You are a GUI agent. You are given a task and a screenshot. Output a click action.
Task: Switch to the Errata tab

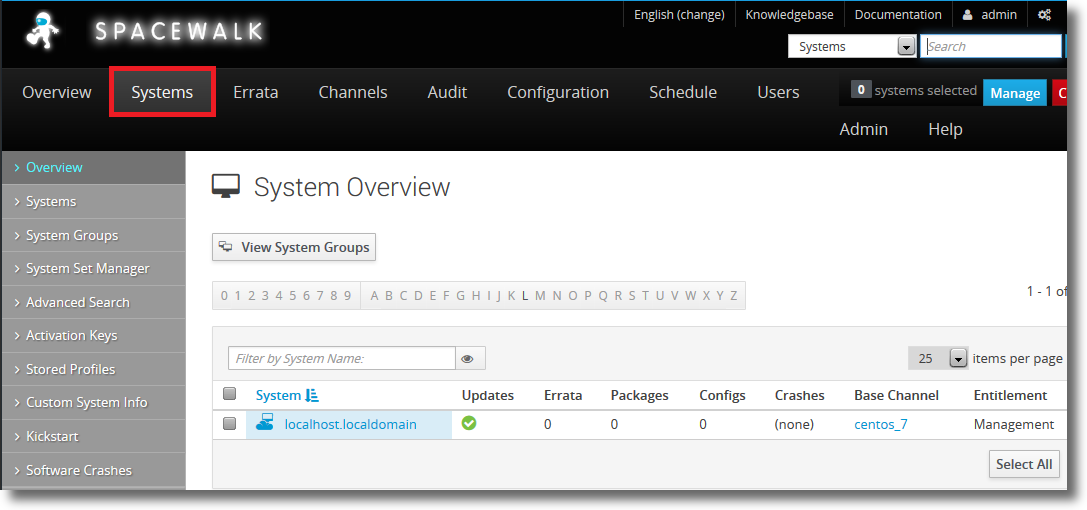256,92
